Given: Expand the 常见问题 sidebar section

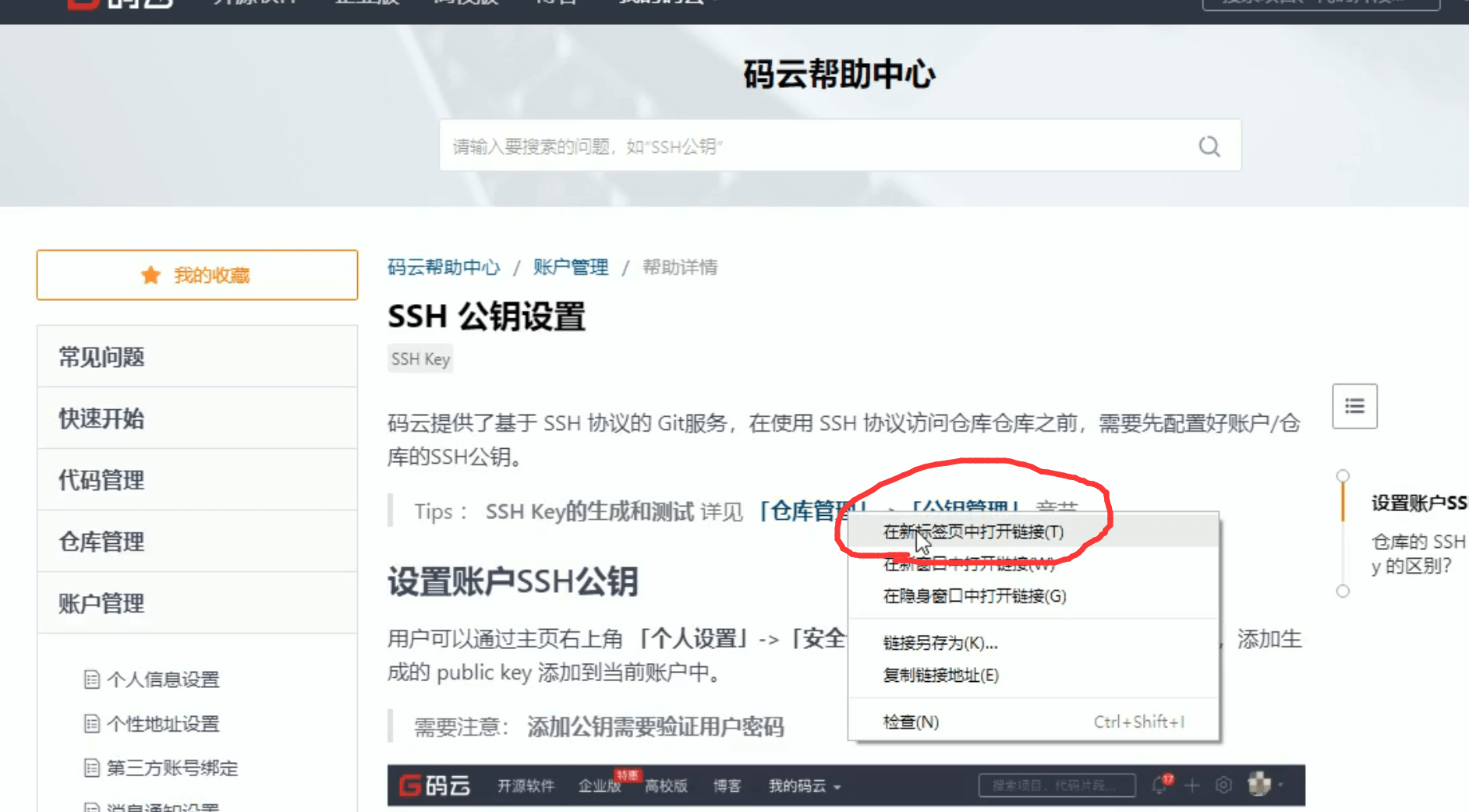Looking at the screenshot, I should click(x=197, y=357).
